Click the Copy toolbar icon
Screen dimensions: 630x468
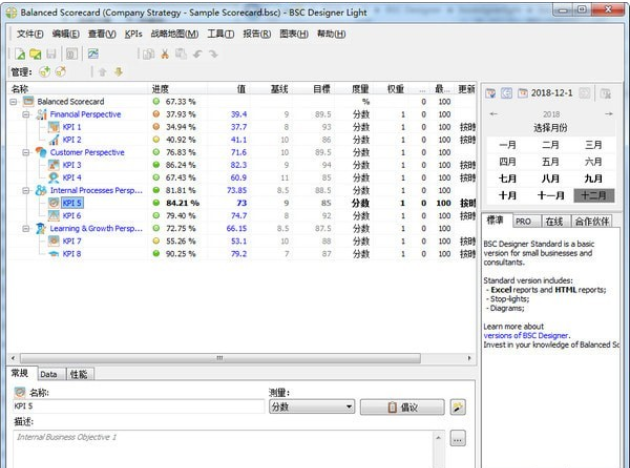(x=149, y=54)
